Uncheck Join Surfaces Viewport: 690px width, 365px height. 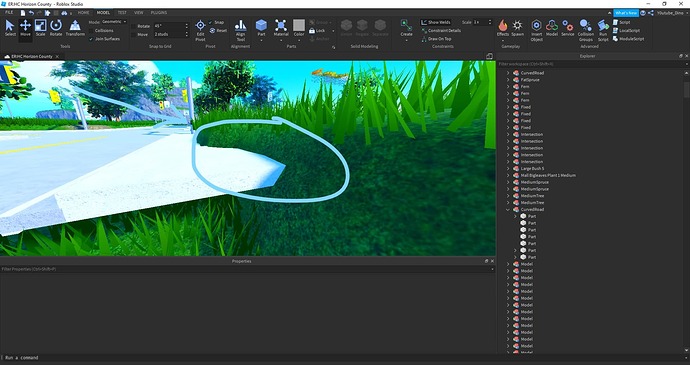(x=91, y=39)
